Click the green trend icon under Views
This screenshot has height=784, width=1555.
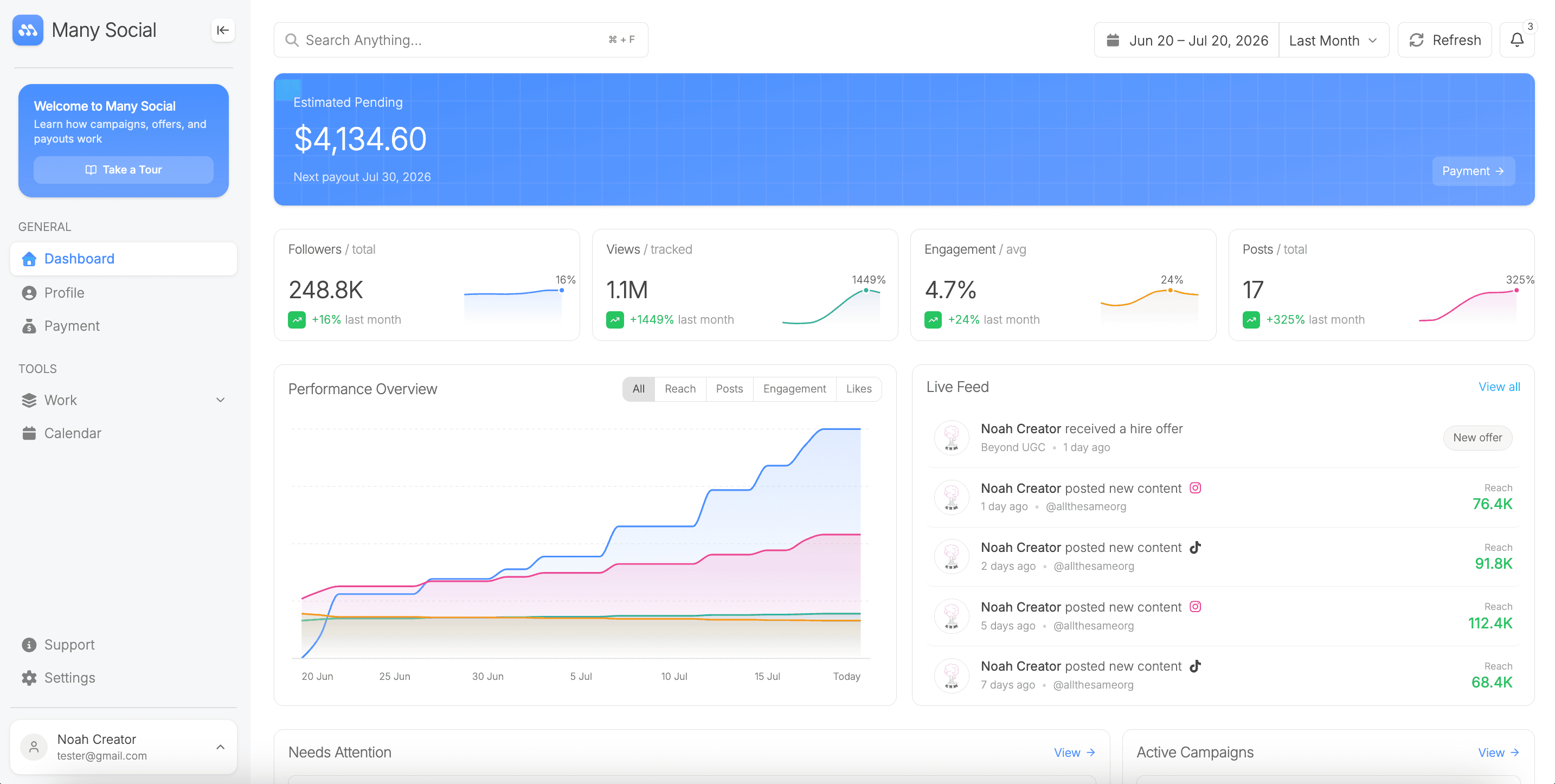click(x=615, y=320)
